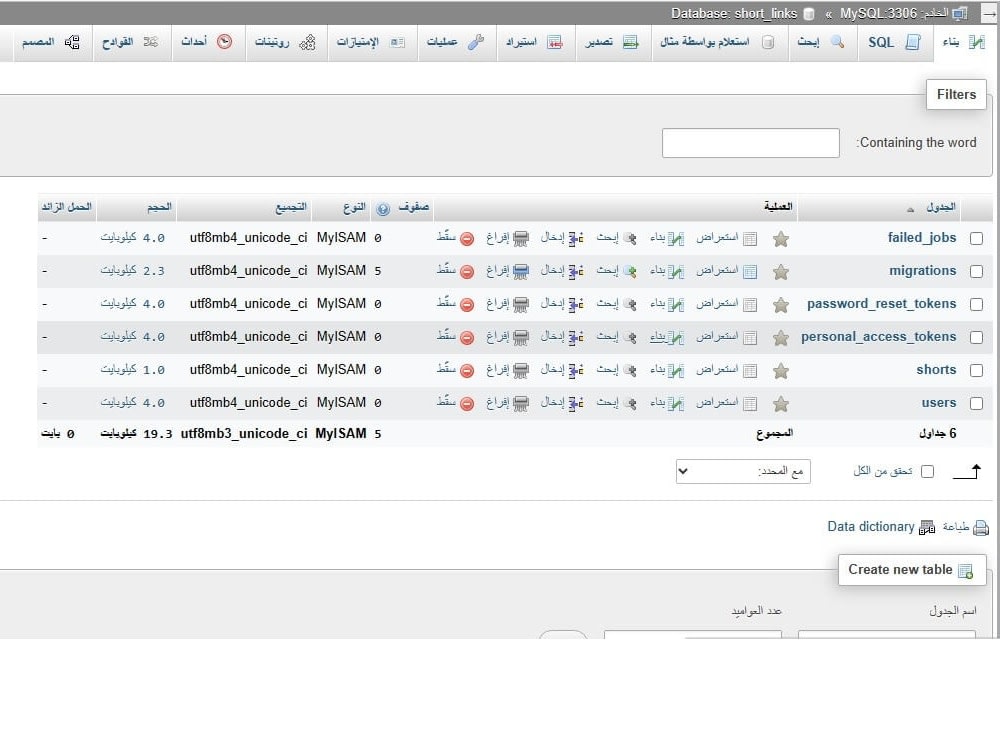Click the MySQL:3306 server breadcrumb link

[894, 13]
